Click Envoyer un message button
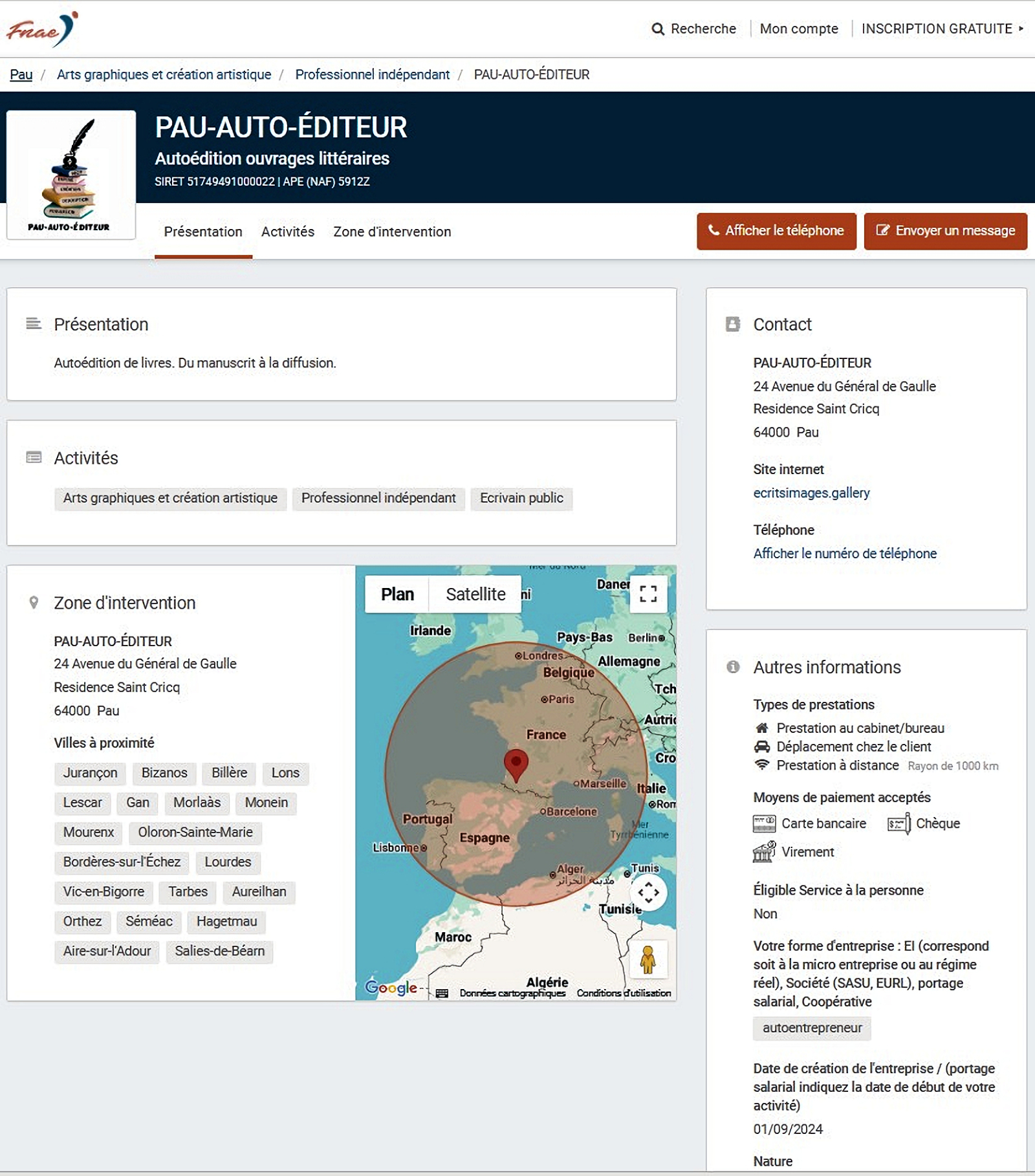This screenshot has height=1176, width=1035. tap(945, 231)
